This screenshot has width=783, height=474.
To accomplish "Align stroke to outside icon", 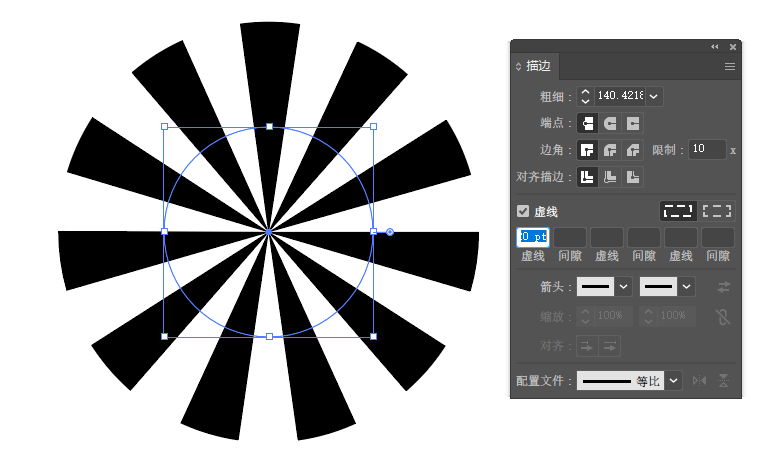I will tap(632, 177).
